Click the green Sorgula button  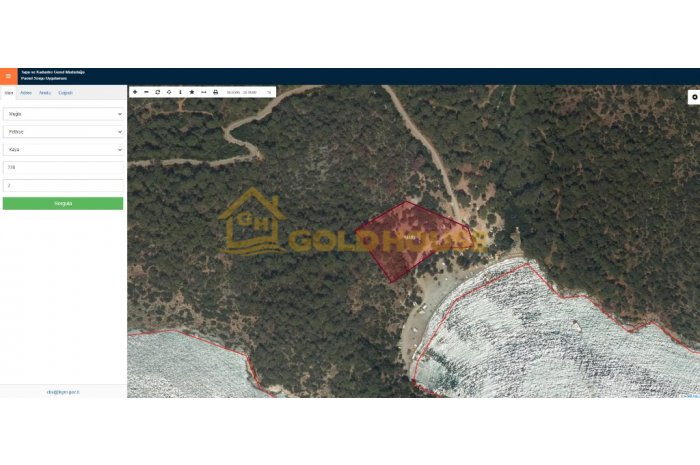tap(63, 203)
